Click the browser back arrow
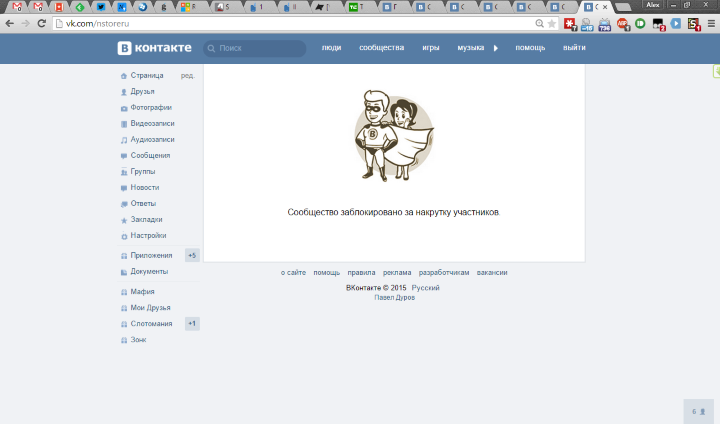 point(10,23)
